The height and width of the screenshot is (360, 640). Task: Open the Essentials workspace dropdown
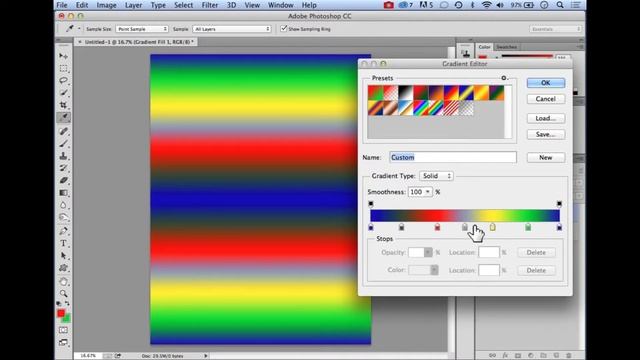click(x=555, y=29)
